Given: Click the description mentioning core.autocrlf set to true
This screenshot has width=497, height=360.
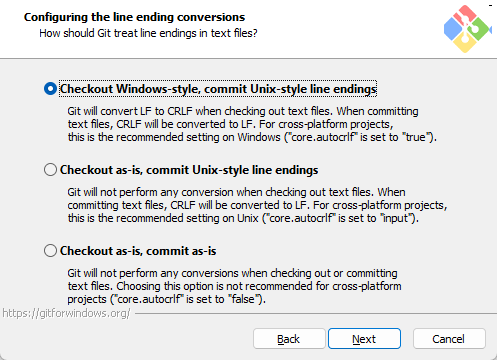Looking at the screenshot, I should [252, 124].
